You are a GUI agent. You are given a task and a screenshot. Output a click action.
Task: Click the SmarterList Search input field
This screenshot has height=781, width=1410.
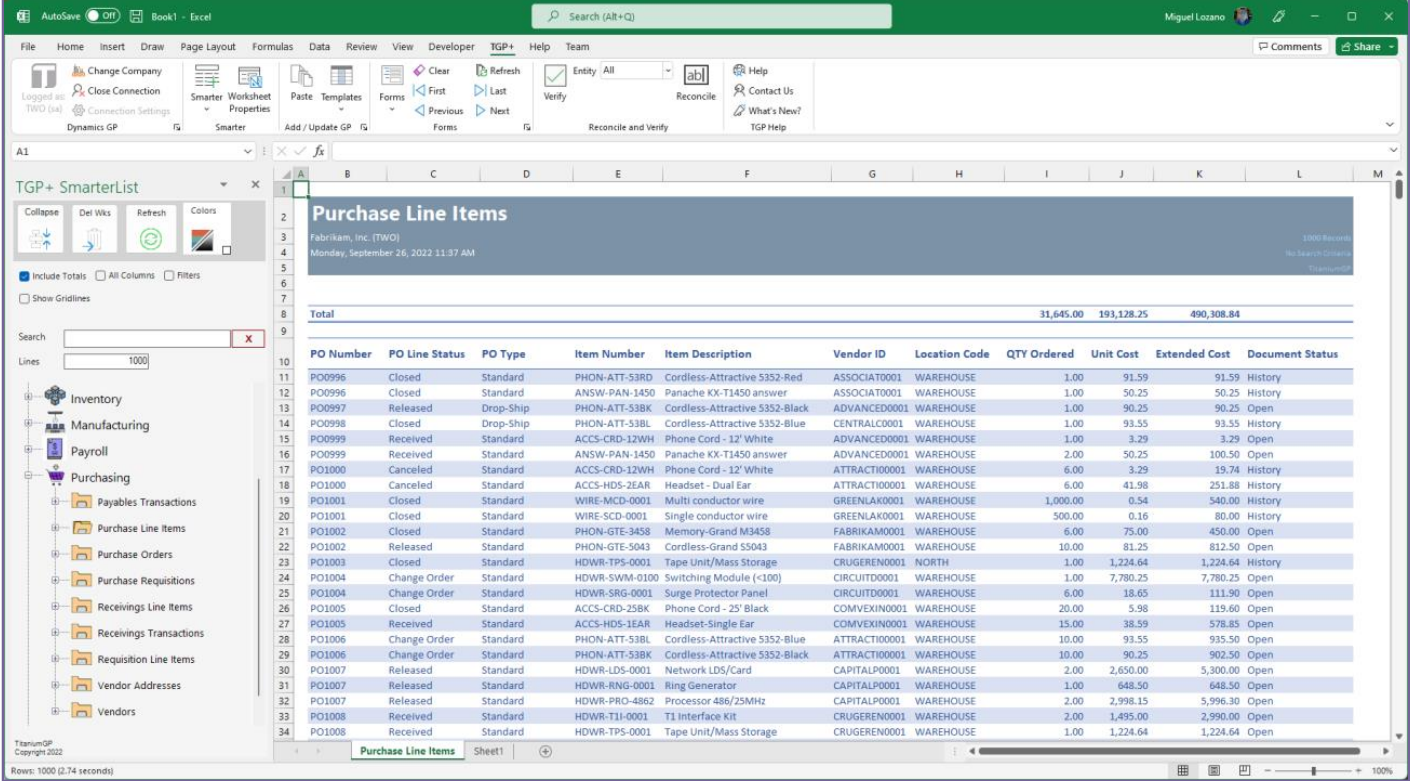coord(147,339)
